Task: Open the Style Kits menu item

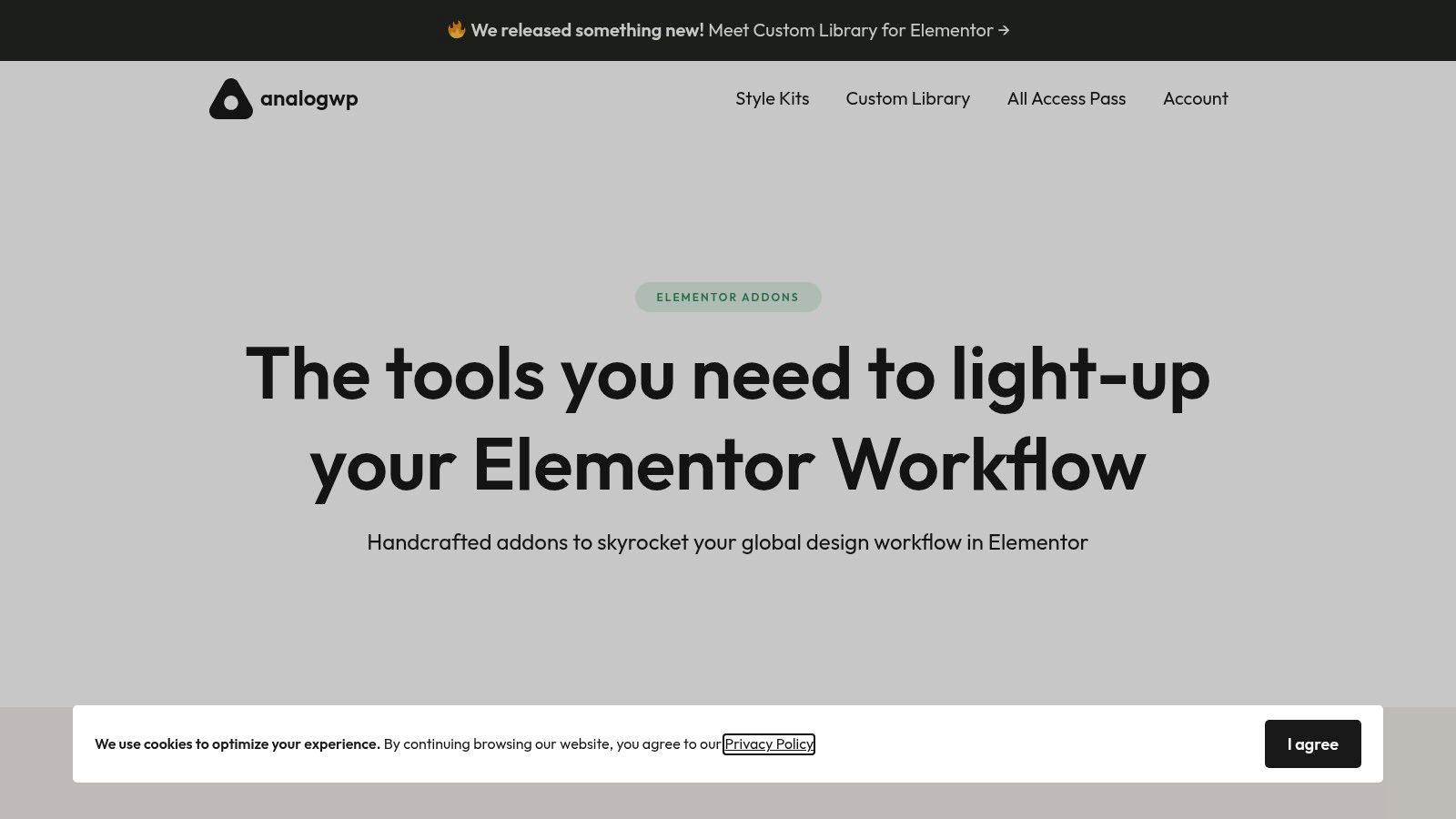Action: (773, 98)
